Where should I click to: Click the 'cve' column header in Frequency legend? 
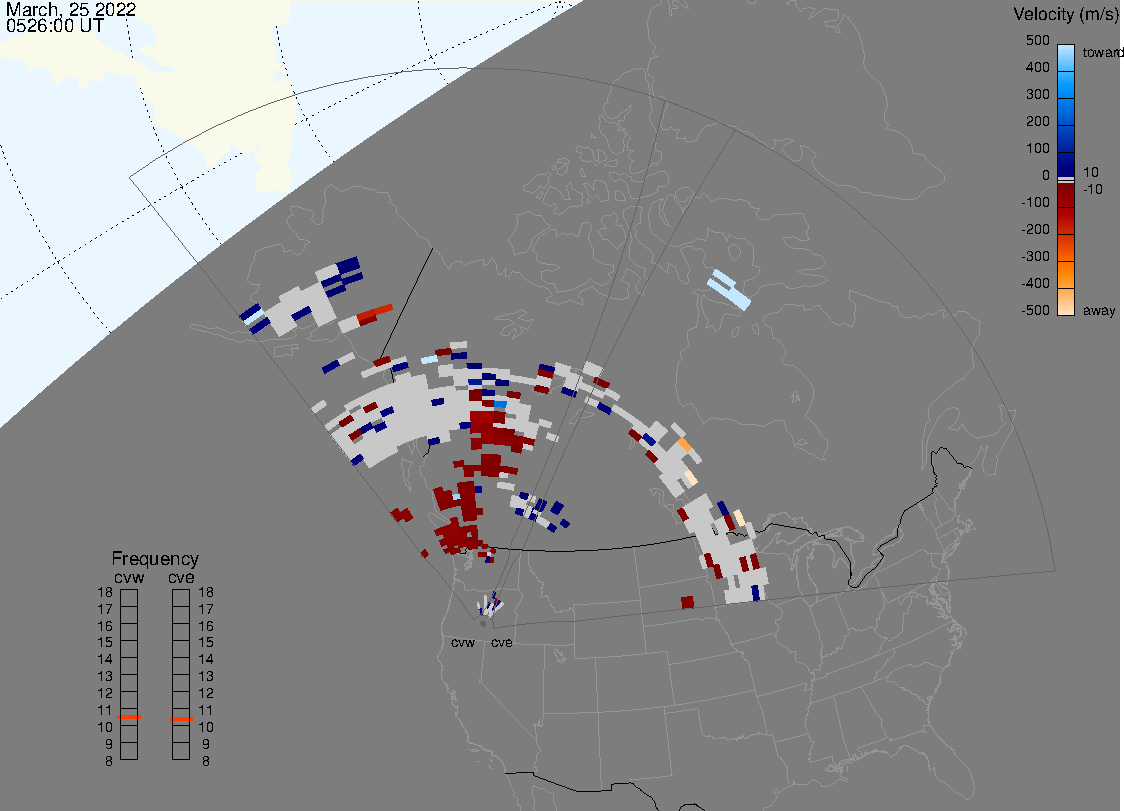pyautogui.click(x=181, y=576)
